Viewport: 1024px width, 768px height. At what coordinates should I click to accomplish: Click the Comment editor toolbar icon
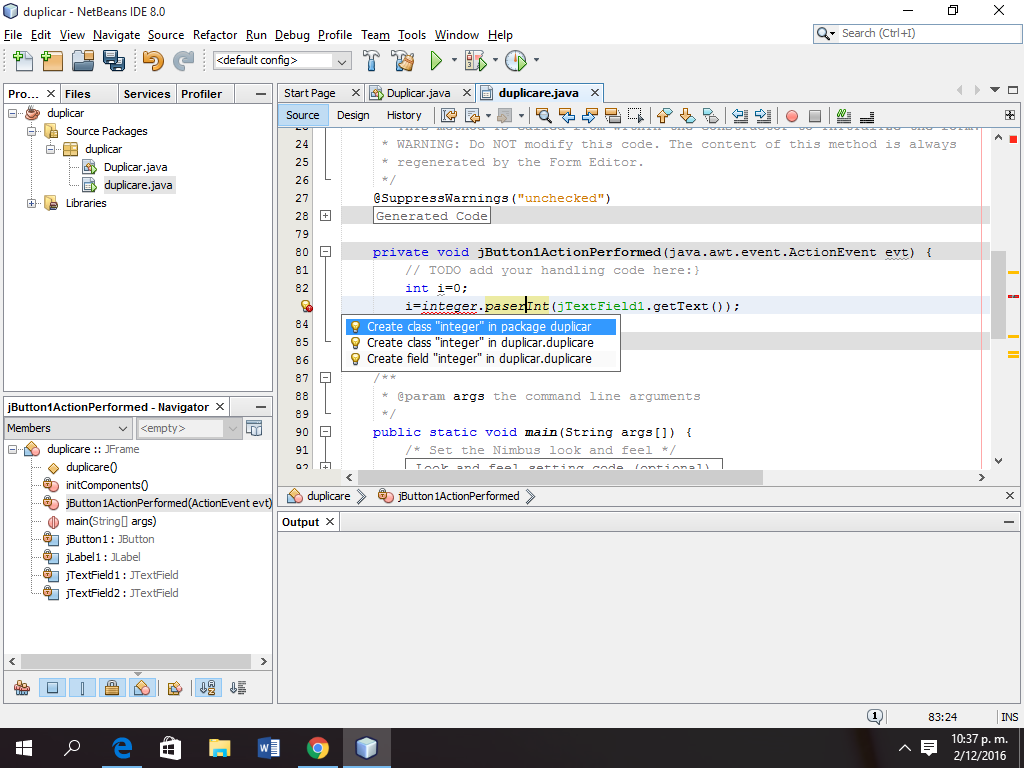[x=844, y=116]
